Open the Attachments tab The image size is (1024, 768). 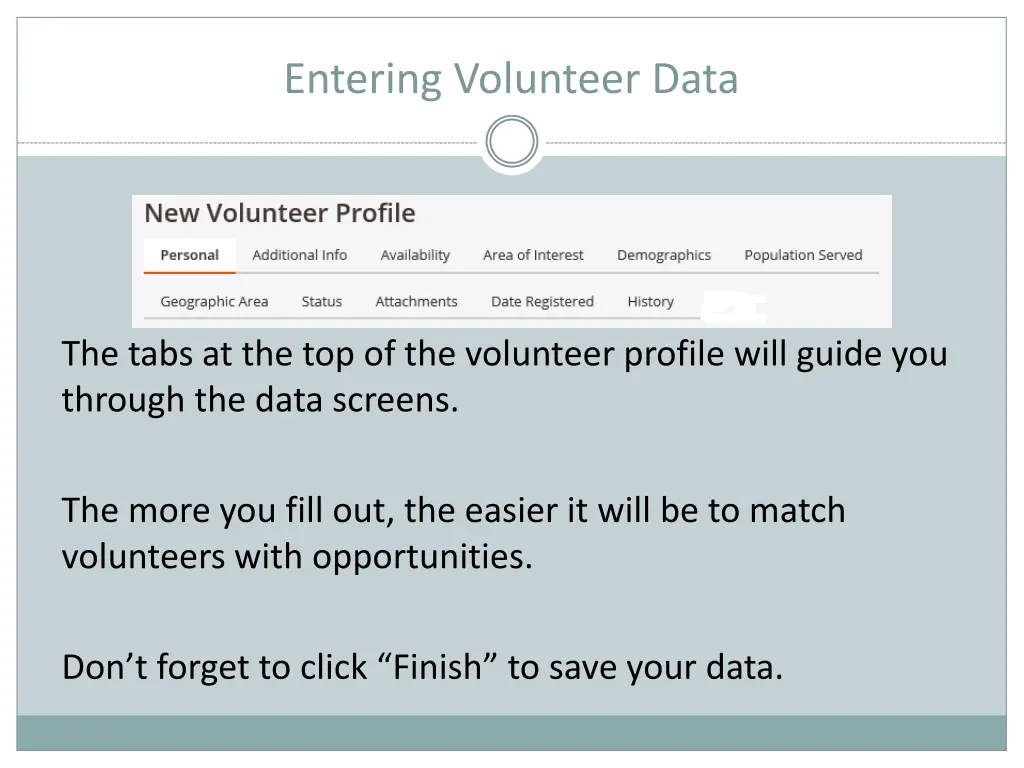416,302
